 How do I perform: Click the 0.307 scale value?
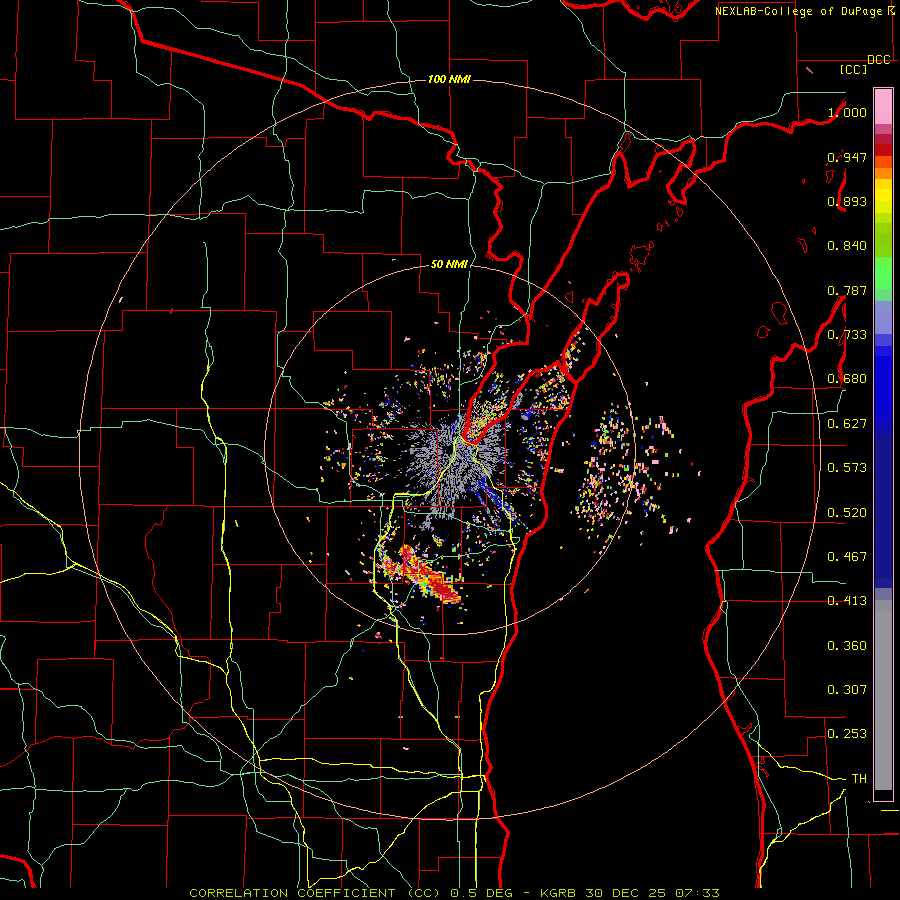847,689
